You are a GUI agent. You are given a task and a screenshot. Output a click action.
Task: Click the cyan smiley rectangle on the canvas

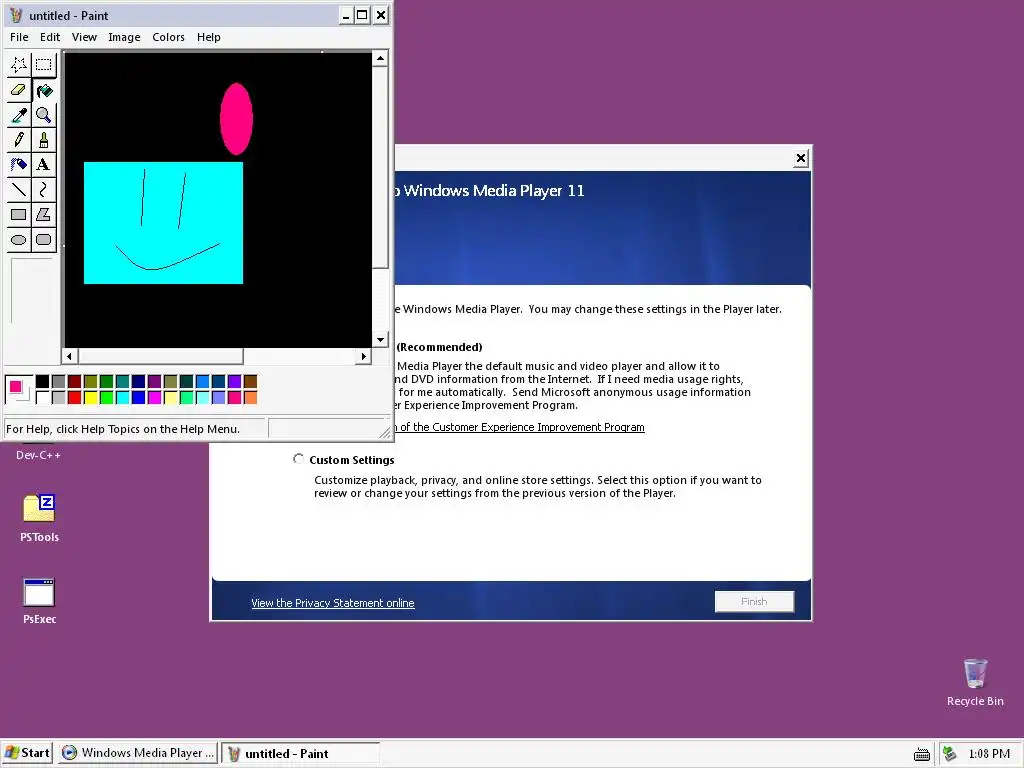point(163,223)
